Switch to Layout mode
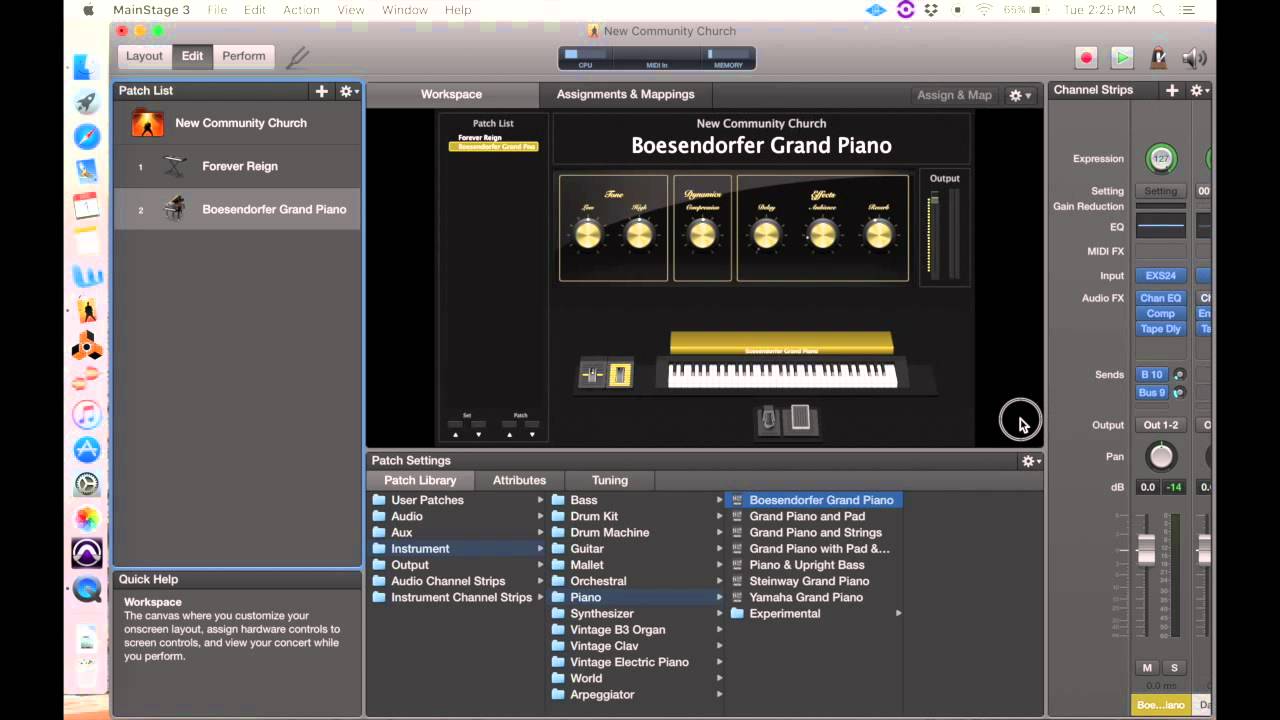Screen dimensions: 1280x720 click(145, 56)
